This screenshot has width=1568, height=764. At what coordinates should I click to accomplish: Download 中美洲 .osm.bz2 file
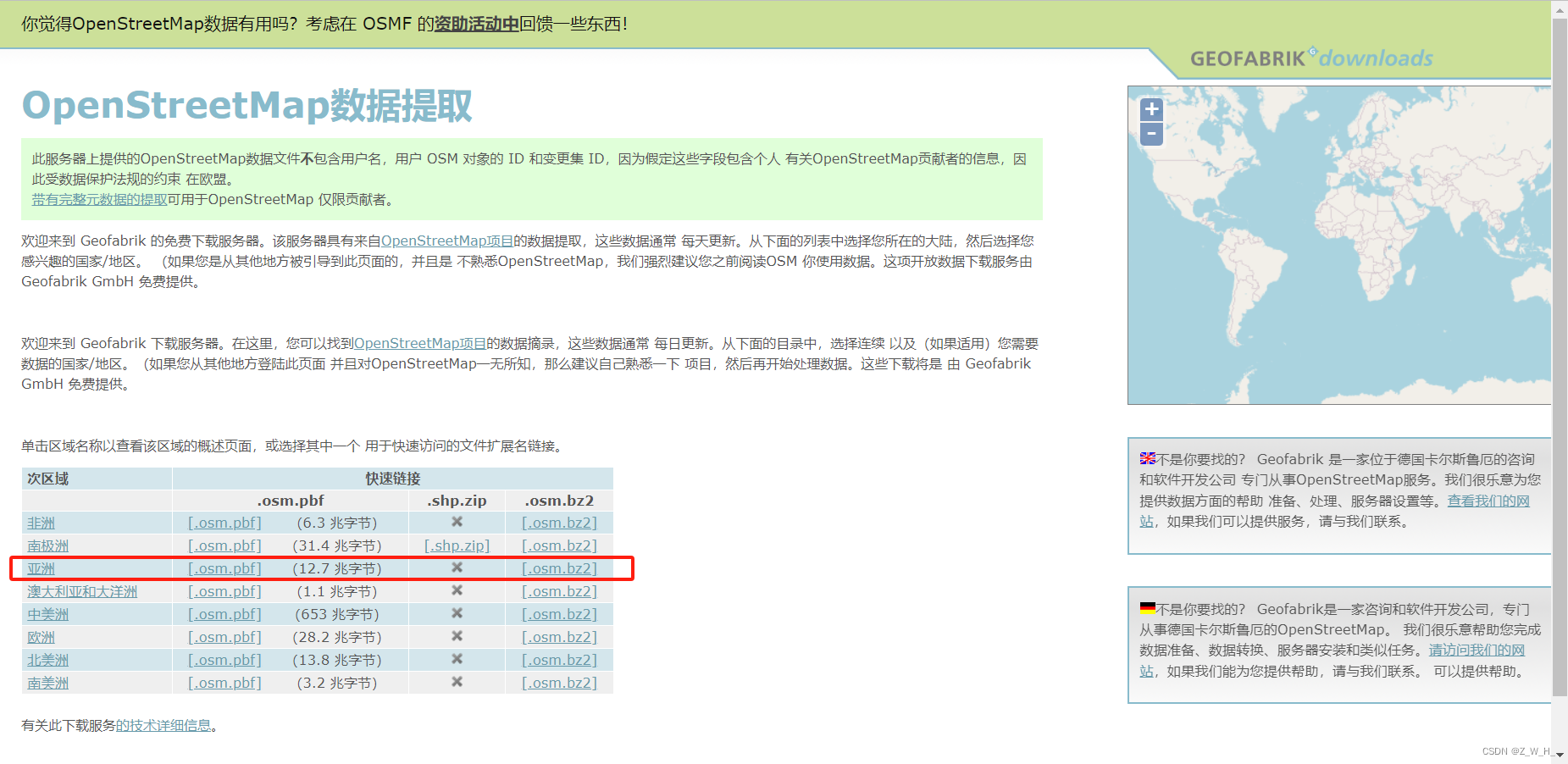pos(559,615)
